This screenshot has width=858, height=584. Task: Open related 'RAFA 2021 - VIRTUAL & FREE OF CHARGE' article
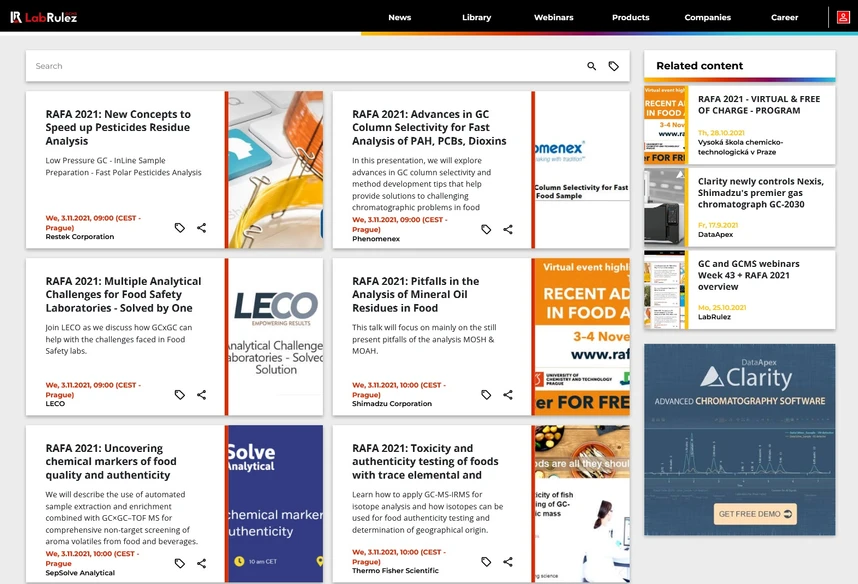pos(759,105)
